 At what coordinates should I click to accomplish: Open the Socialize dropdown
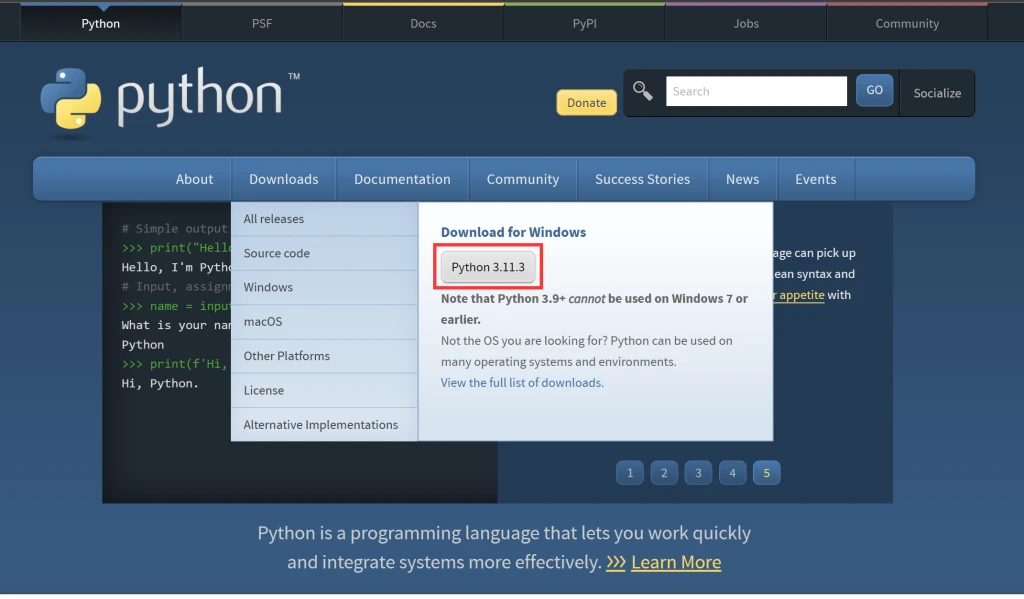936,93
